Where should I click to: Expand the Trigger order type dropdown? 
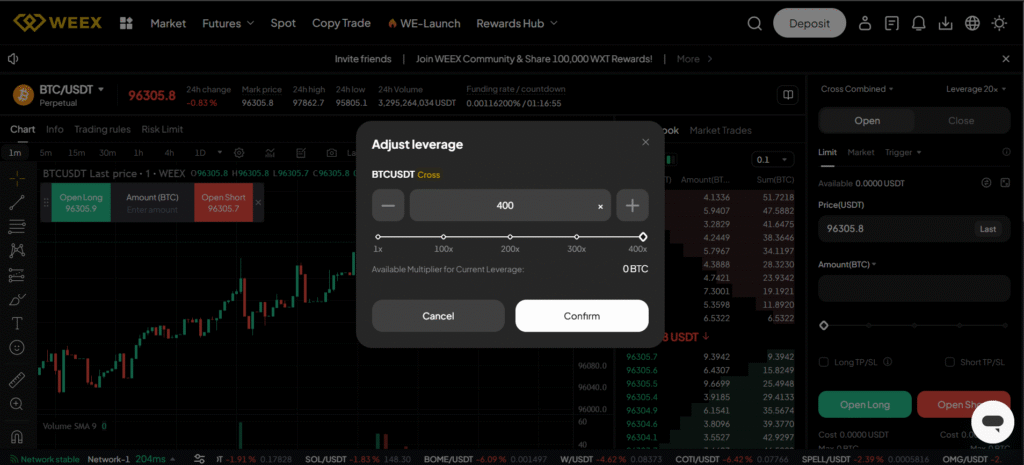pyautogui.click(x=903, y=152)
